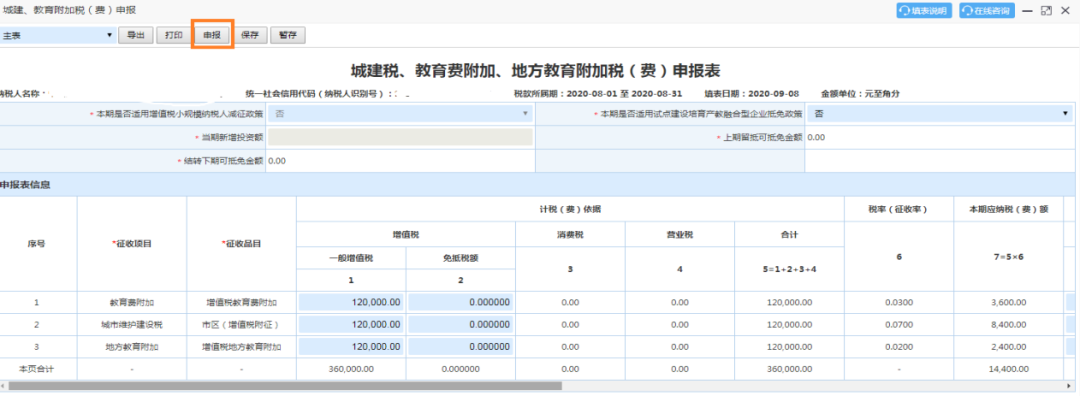Click the 申报表信息 section header

(25, 185)
